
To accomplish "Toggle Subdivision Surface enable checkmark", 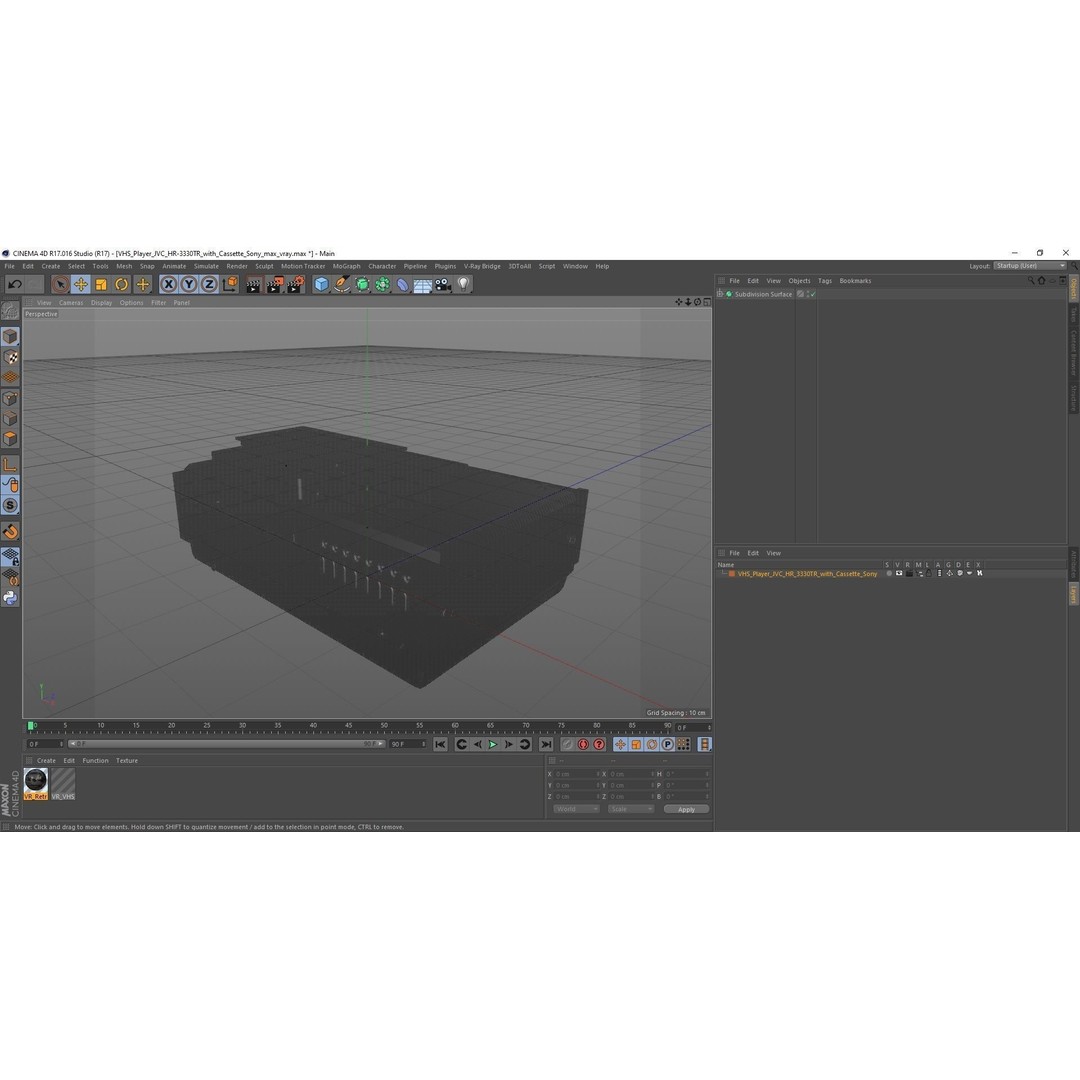I will pyautogui.click(x=813, y=294).
